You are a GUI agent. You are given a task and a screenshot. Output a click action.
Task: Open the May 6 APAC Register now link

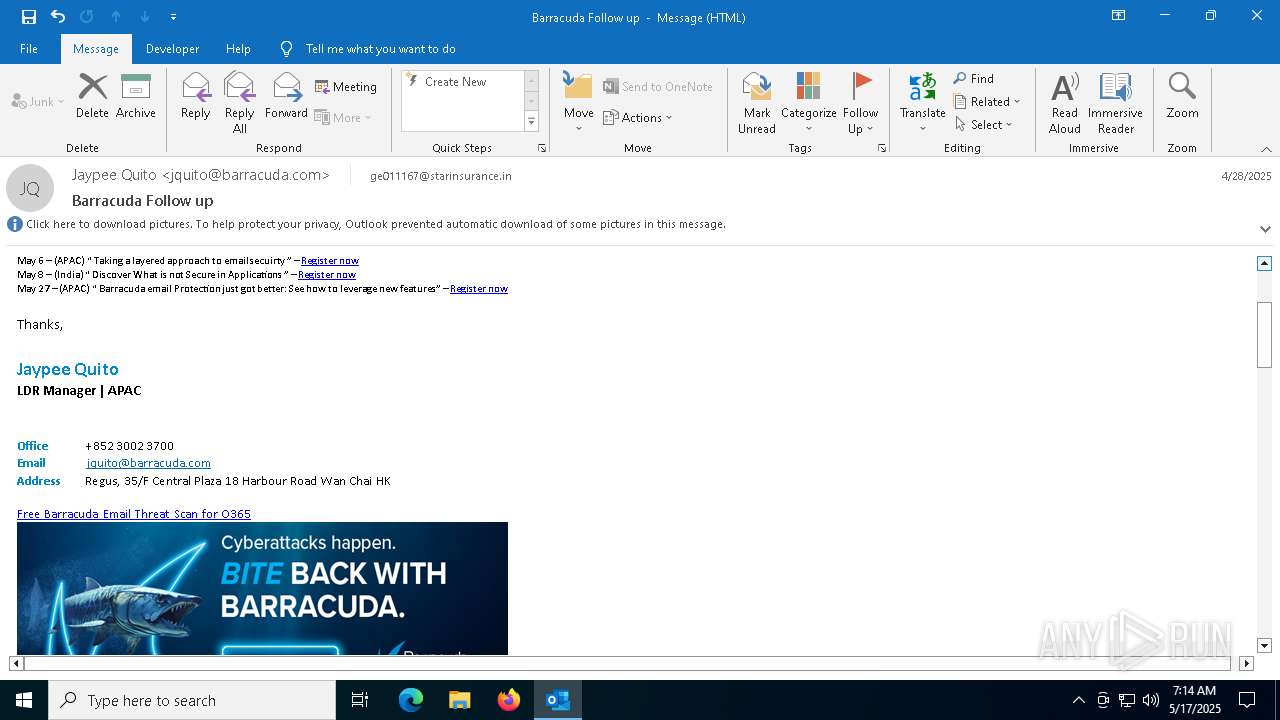click(x=330, y=261)
